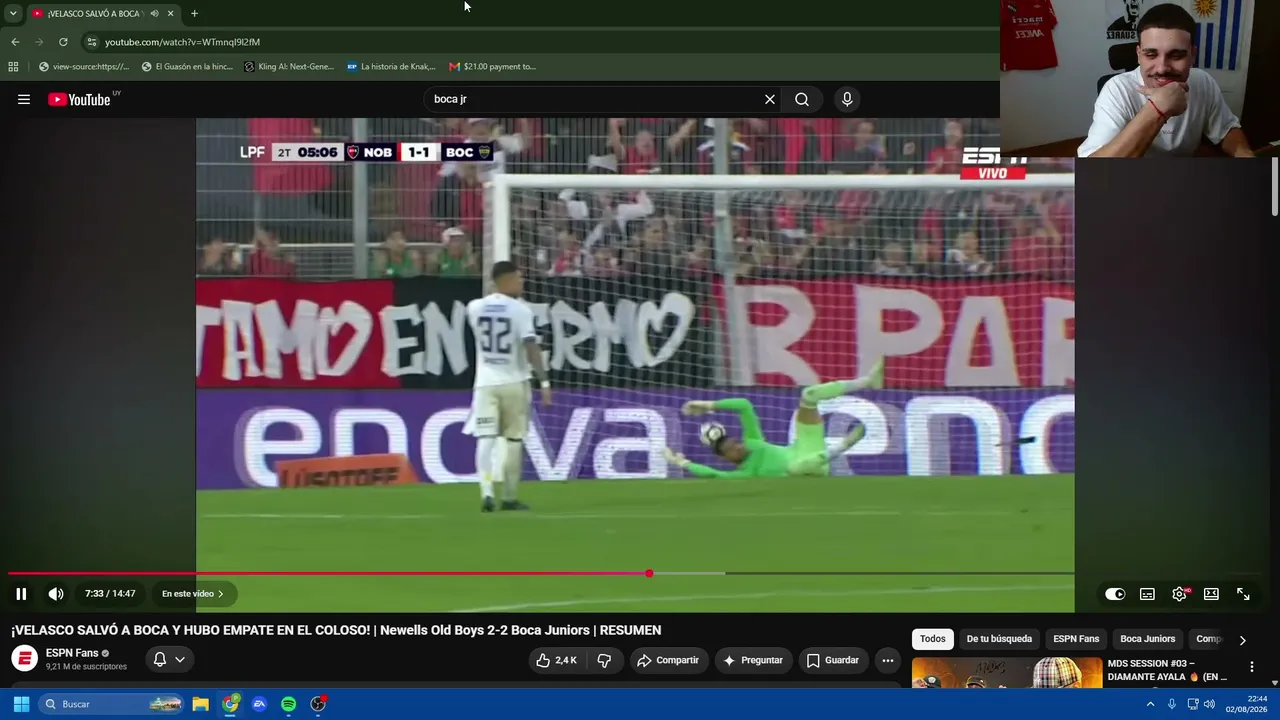Open the 'La historia de Knak,...' bookmark
Image resolution: width=1280 pixels, height=720 pixels.
[391, 67]
